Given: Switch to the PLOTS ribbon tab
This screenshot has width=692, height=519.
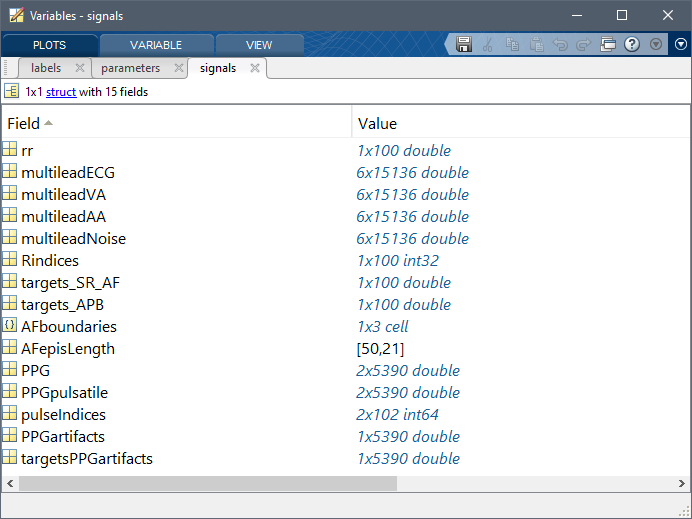Looking at the screenshot, I should pos(49,45).
